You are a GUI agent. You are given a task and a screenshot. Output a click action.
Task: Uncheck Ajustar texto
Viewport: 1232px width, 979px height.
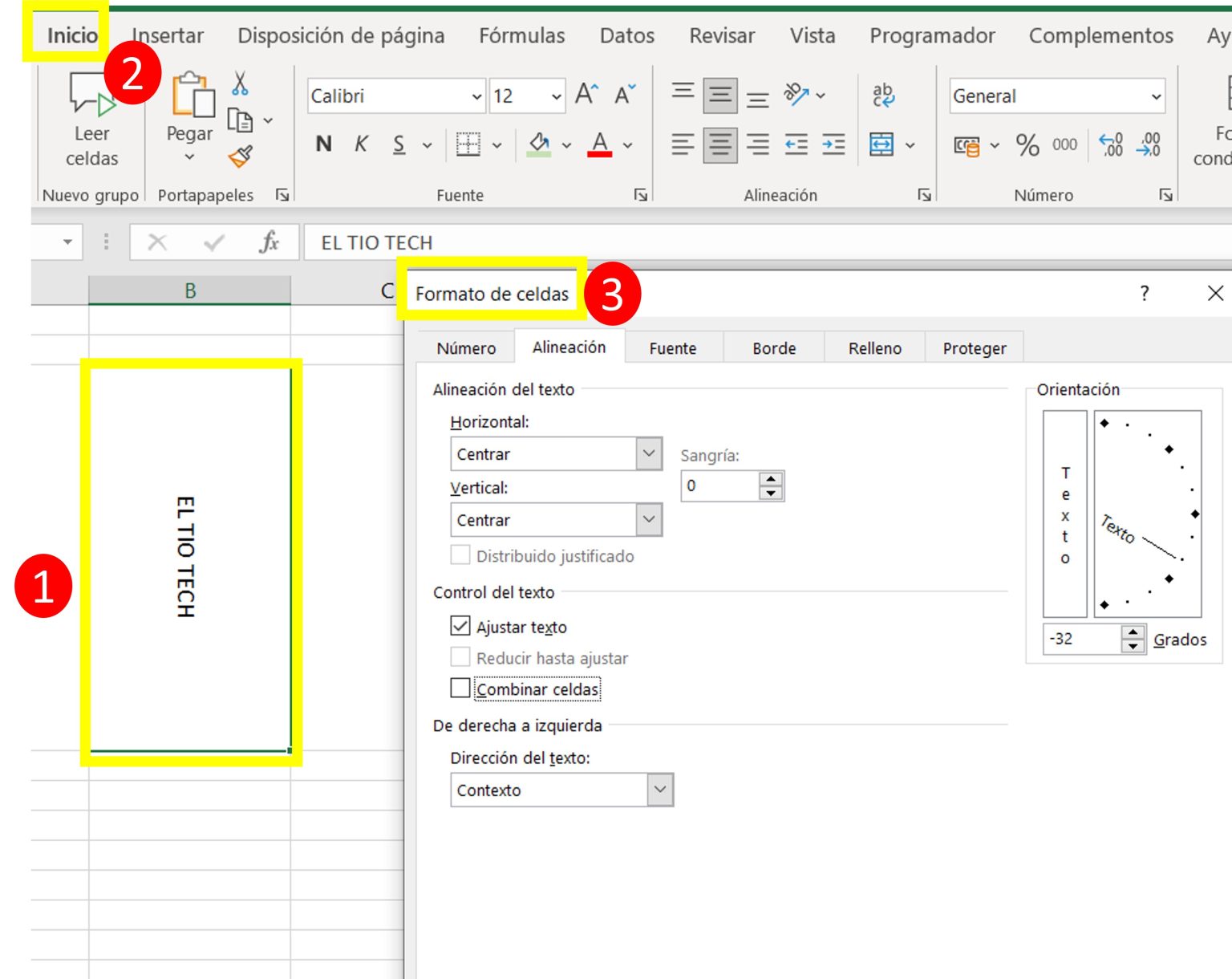[460, 627]
